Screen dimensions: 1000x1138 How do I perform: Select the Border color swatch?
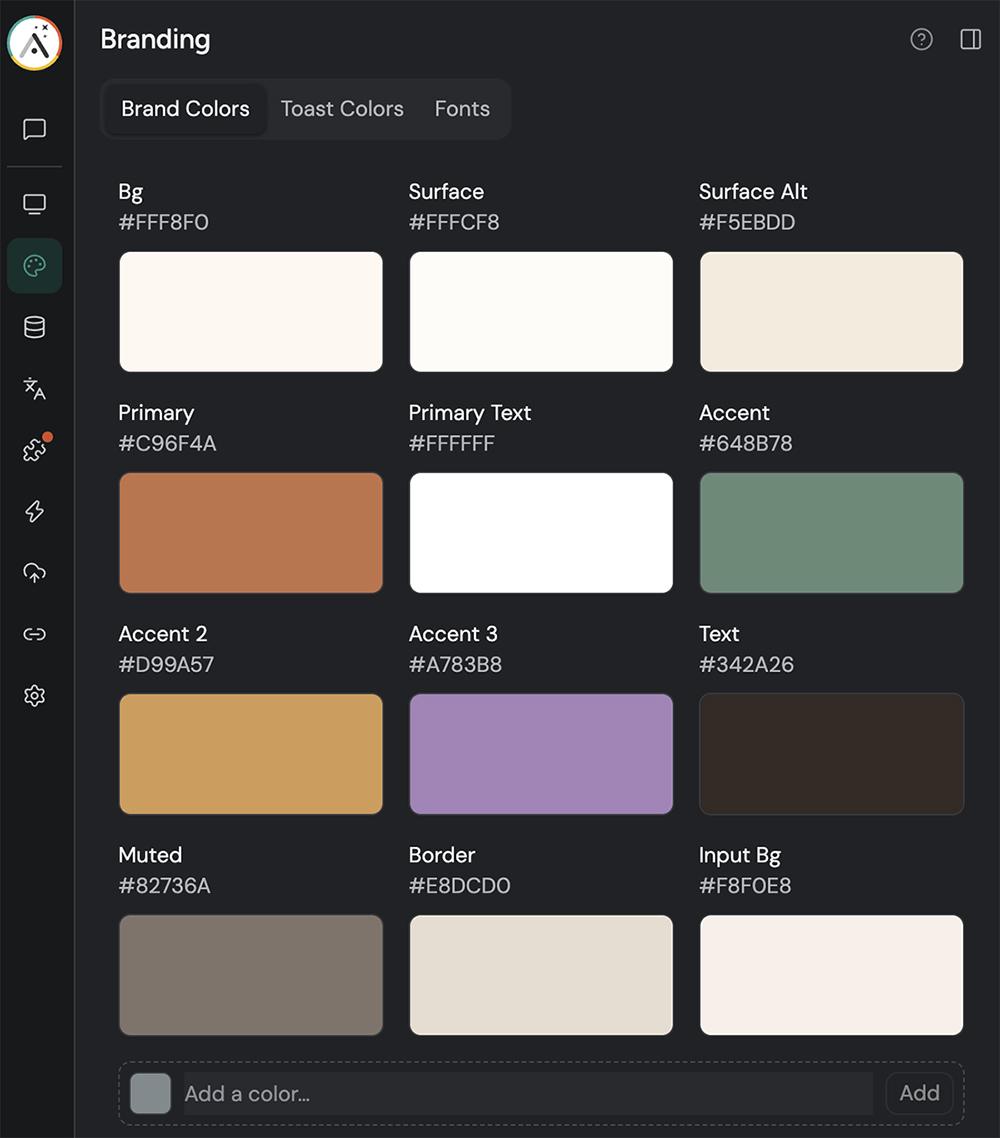[541, 975]
